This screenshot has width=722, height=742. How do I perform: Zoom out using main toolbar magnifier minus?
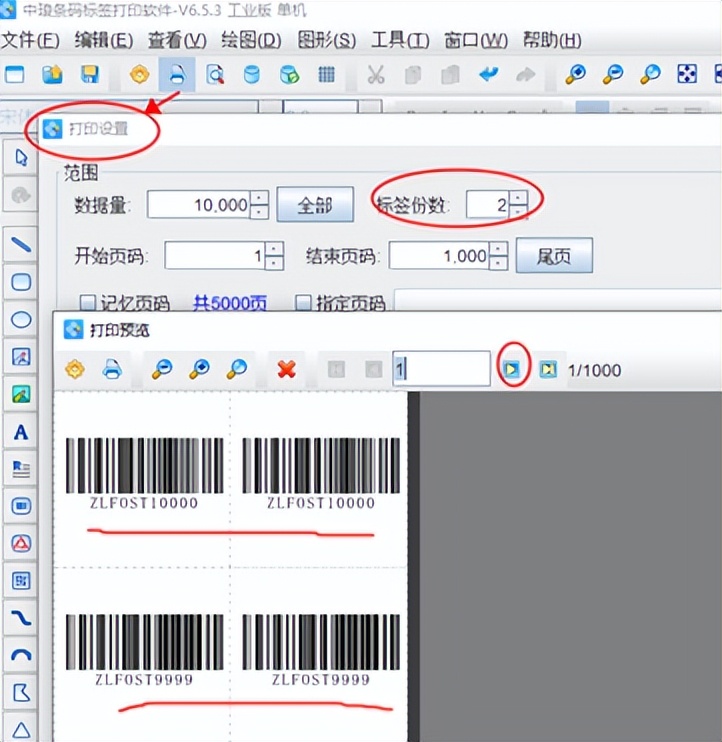613,74
